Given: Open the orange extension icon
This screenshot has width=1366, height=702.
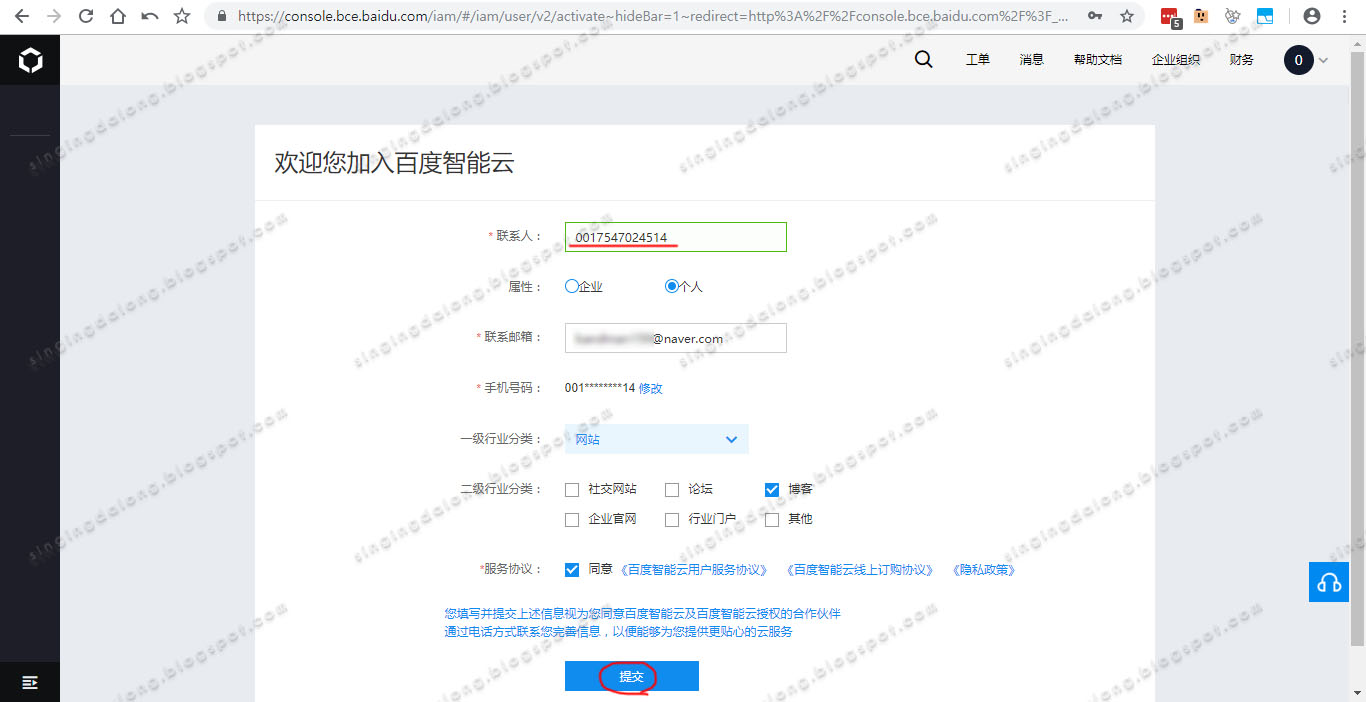Looking at the screenshot, I should 1201,16.
